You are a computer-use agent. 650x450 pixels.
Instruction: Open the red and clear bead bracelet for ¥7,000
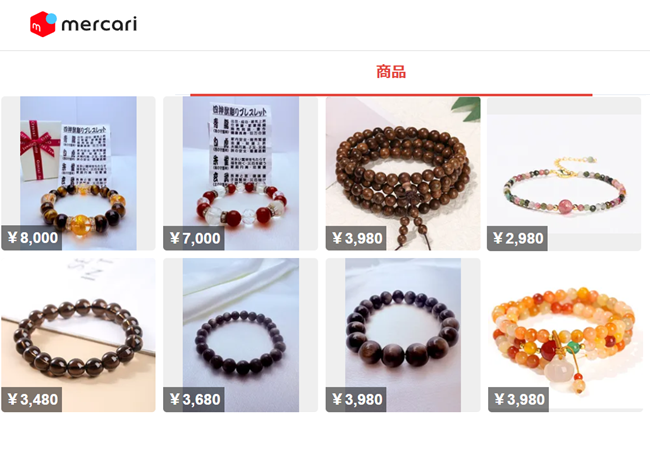coord(240,173)
